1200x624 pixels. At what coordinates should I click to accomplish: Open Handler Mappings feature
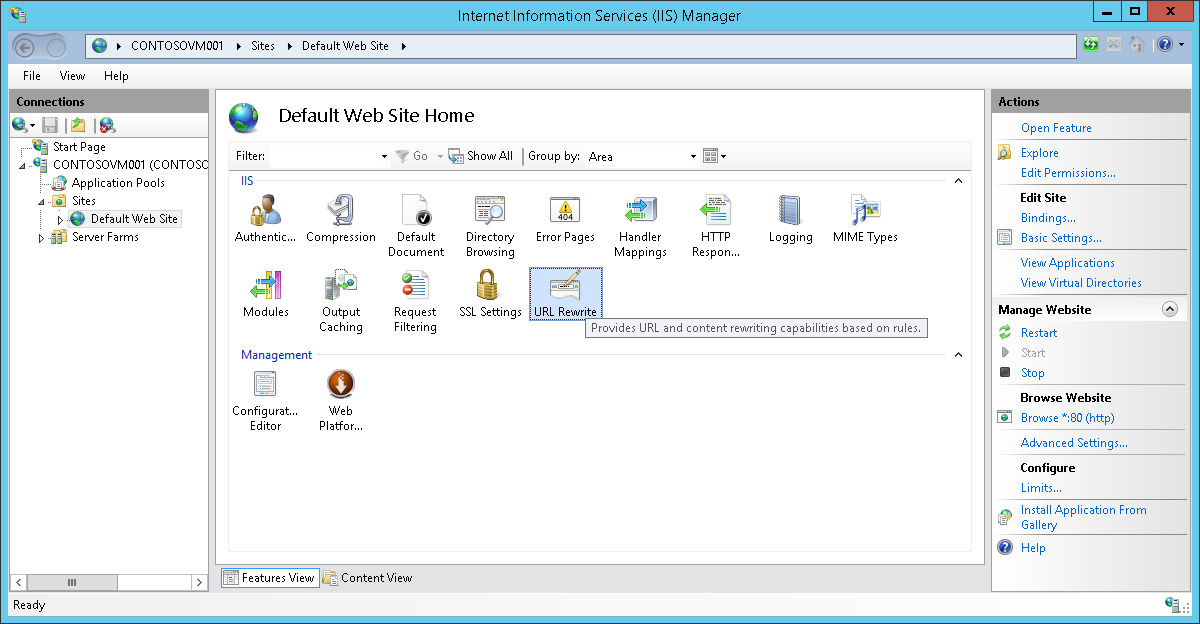point(640,226)
